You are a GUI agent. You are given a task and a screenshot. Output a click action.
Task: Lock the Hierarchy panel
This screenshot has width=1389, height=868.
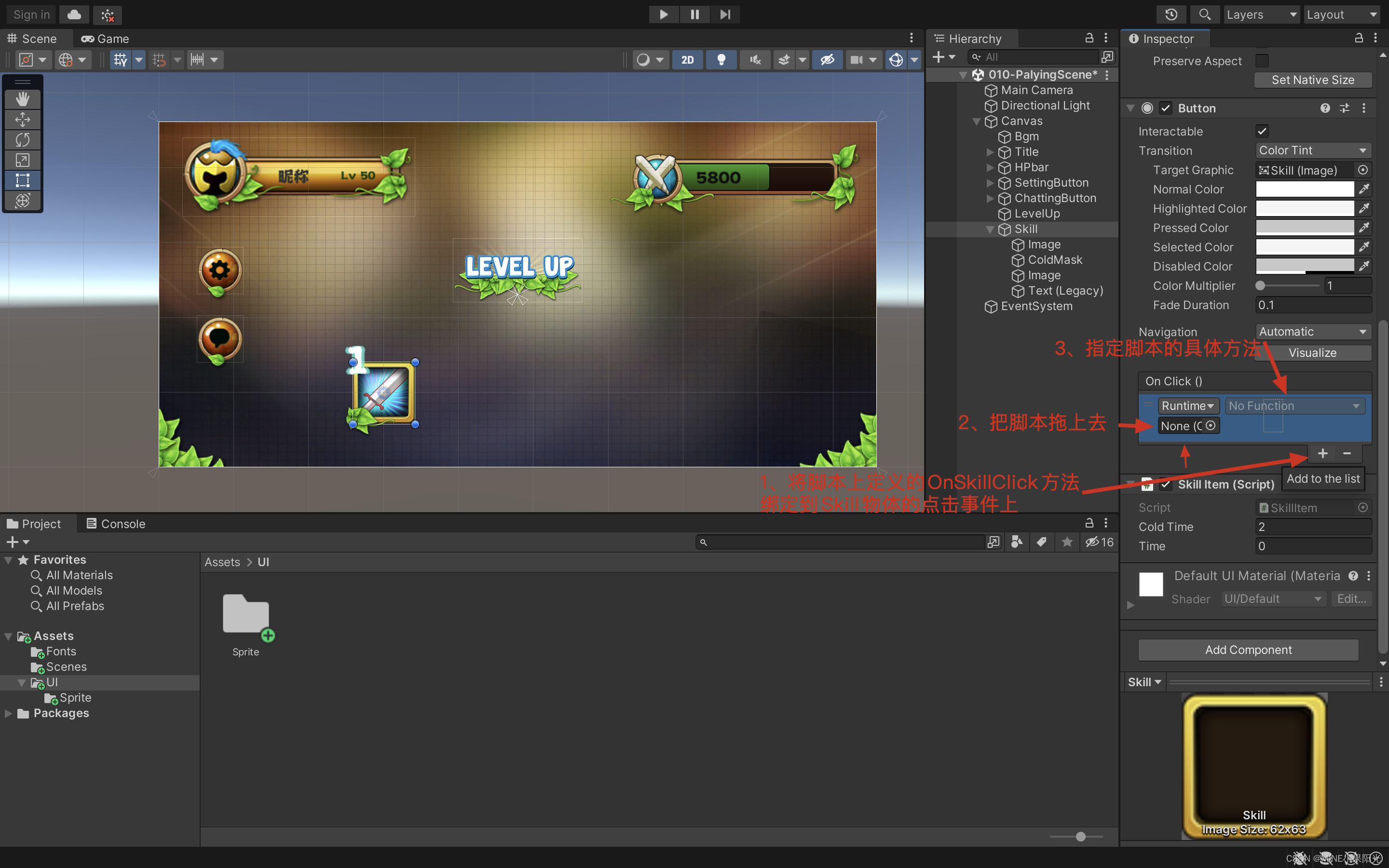tap(1089, 39)
